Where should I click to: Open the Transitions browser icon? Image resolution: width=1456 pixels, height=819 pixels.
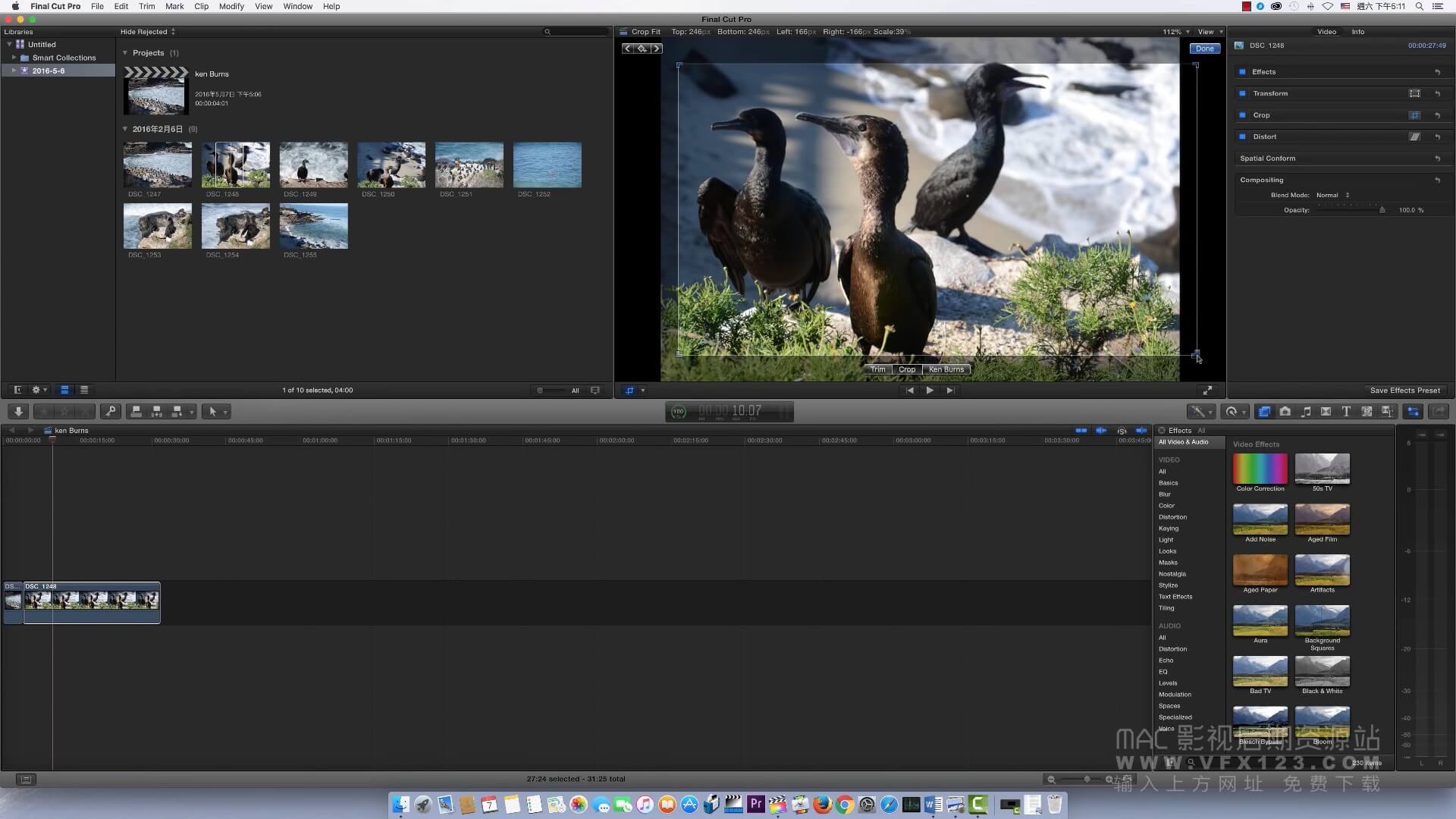click(x=1326, y=412)
